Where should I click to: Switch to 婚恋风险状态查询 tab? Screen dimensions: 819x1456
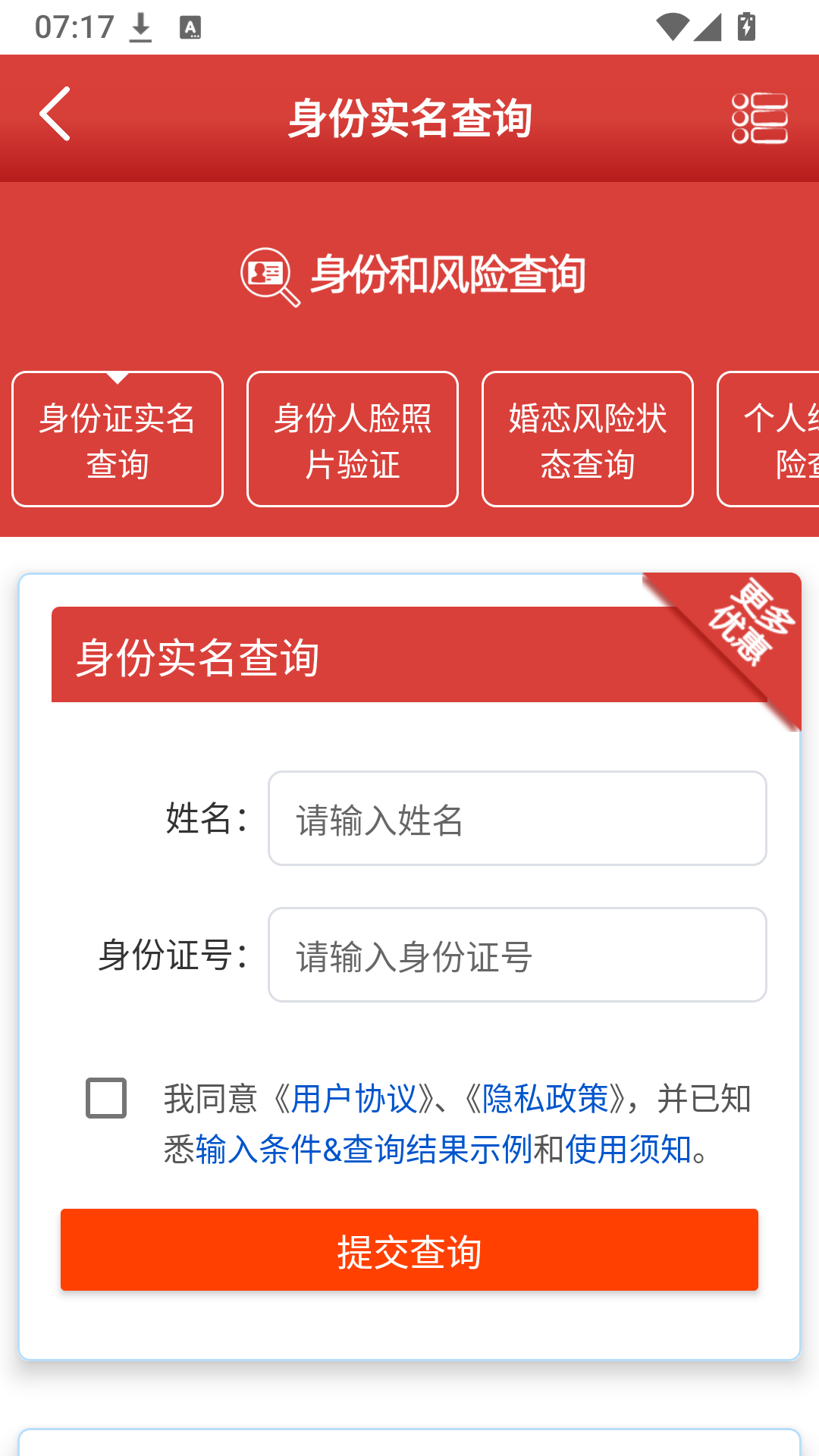[x=588, y=439]
